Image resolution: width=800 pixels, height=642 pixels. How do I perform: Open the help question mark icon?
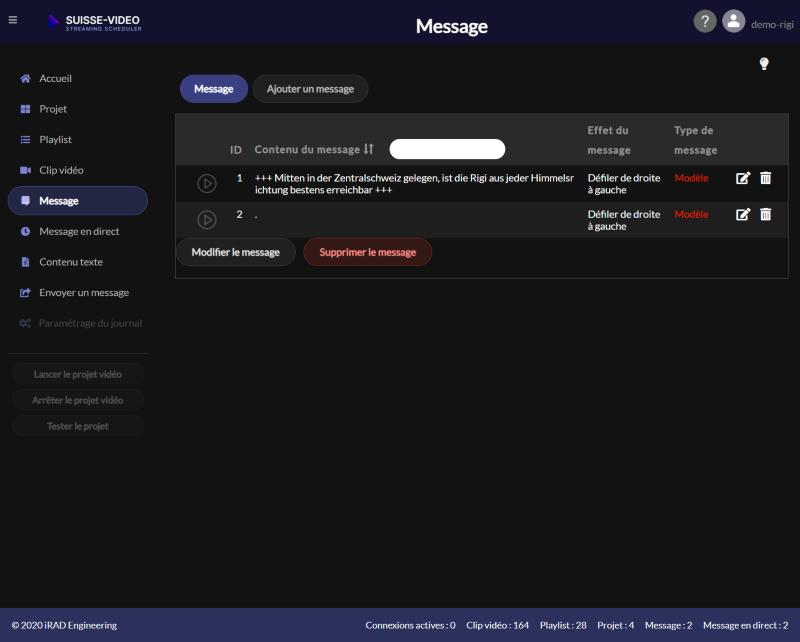click(x=705, y=21)
